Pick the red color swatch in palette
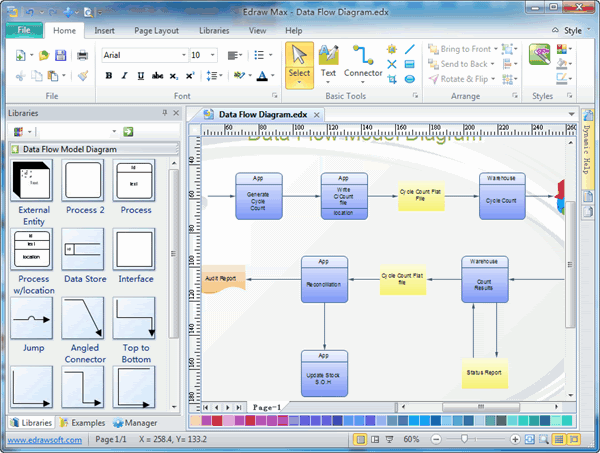This screenshot has height=453, width=600. (x=217, y=421)
